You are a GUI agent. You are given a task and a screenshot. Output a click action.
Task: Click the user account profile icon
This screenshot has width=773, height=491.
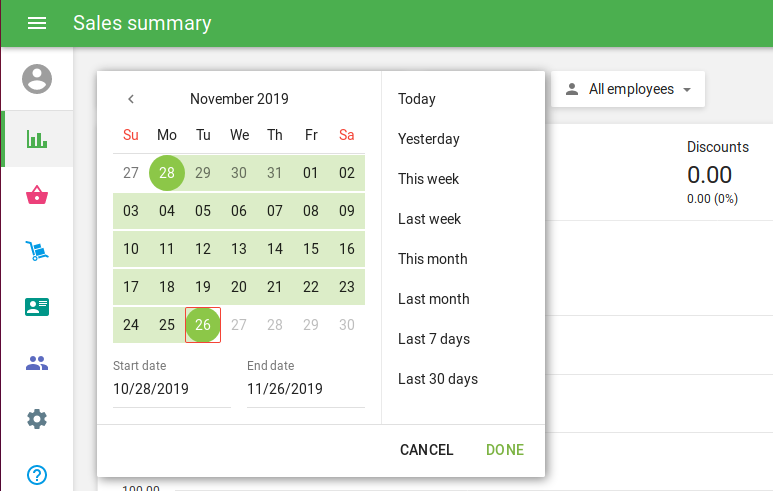pyautogui.click(x=37, y=79)
